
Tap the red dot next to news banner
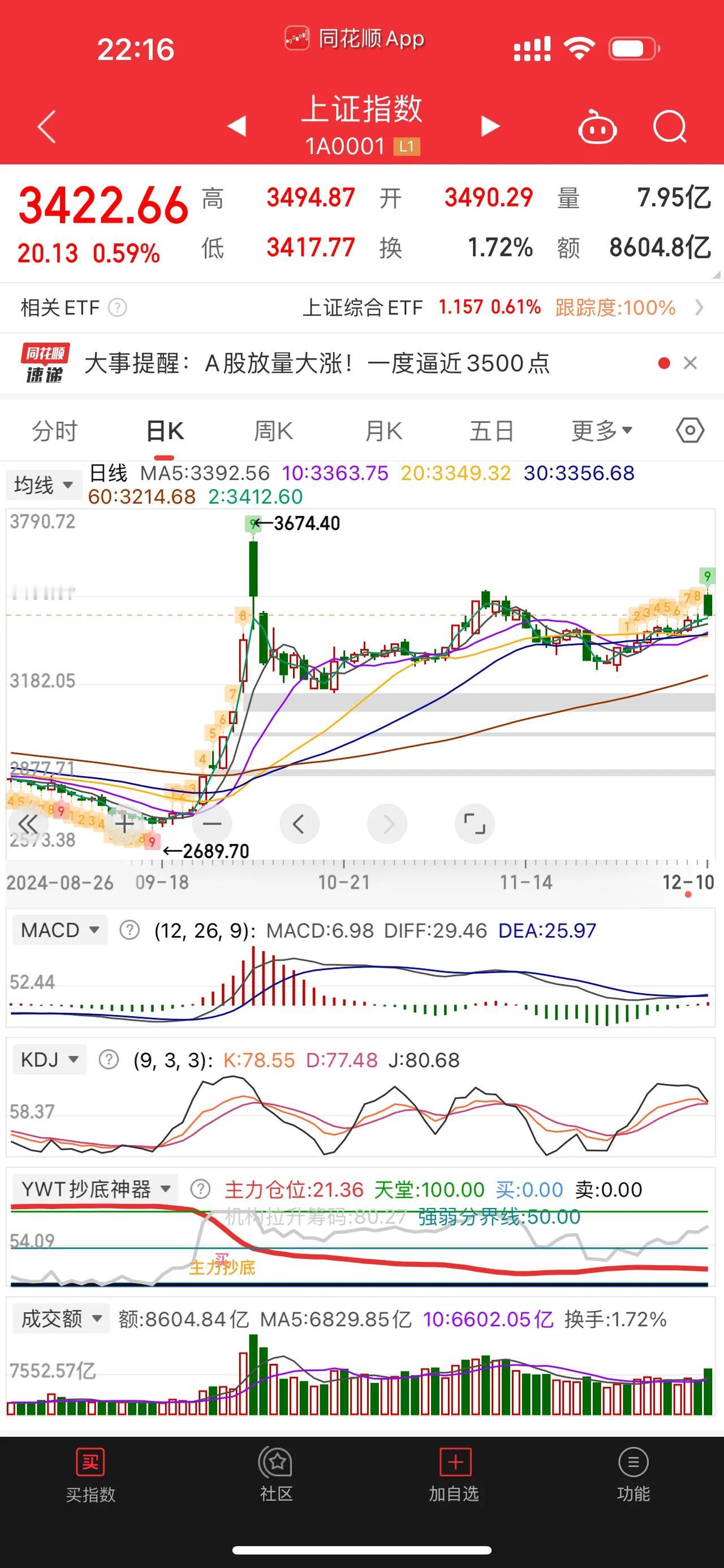(x=664, y=363)
